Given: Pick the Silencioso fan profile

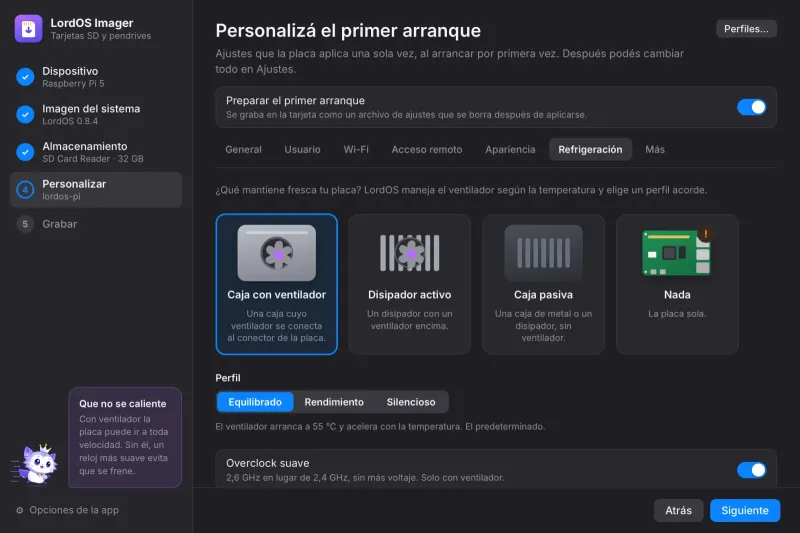Looking at the screenshot, I should pyautogui.click(x=411, y=402).
